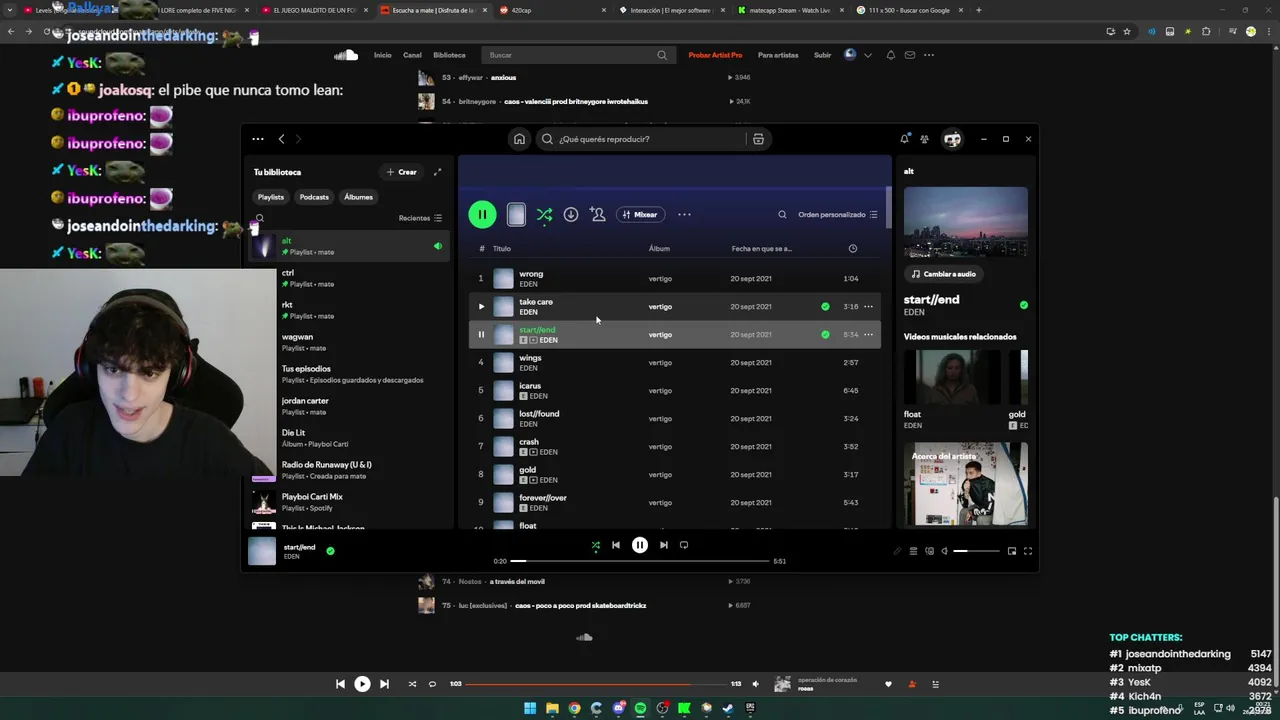Screen dimensions: 1280x720
Task: Open the Mixear option
Action: click(x=640, y=214)
